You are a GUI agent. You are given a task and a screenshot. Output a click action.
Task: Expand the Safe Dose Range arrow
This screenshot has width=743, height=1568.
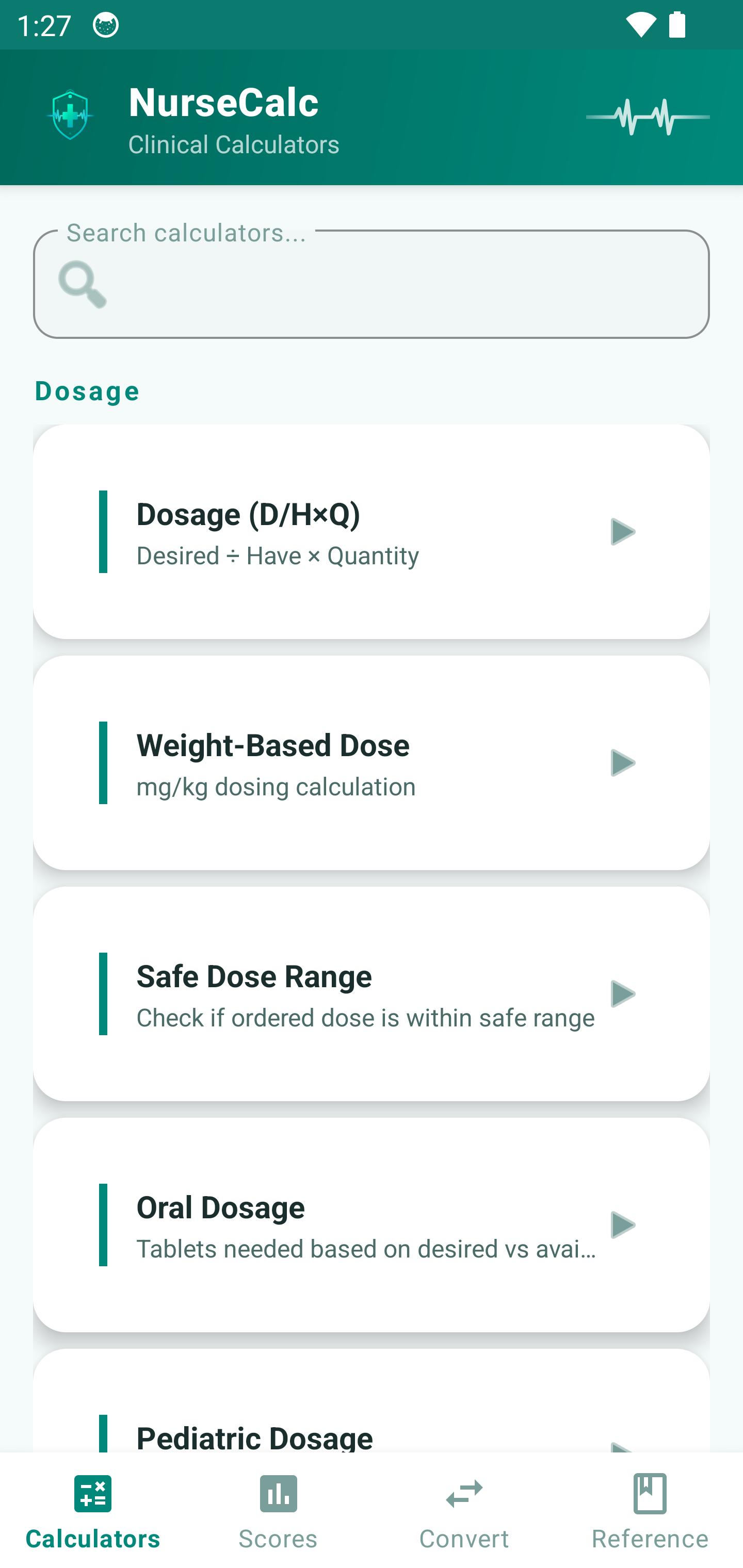pyautogui.click(x=622, y=993)
